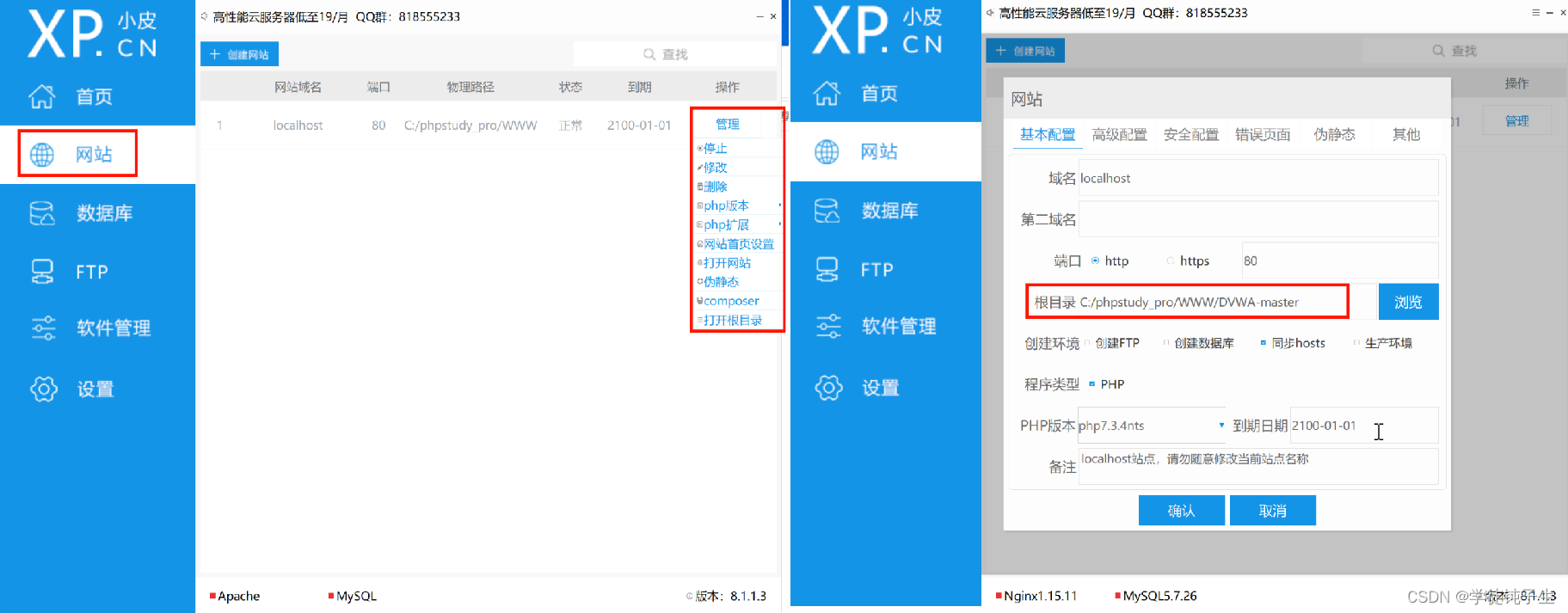Image resolution: width=1568 pixels, height=613 pixels.
Task: Switch to the 基本配置 tab
Action: pyautogui.click(x=1048, y=134)
